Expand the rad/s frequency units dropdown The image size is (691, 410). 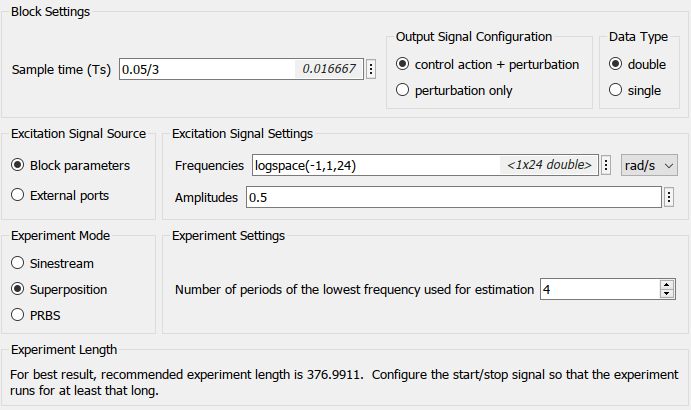(x=649, y=165)
